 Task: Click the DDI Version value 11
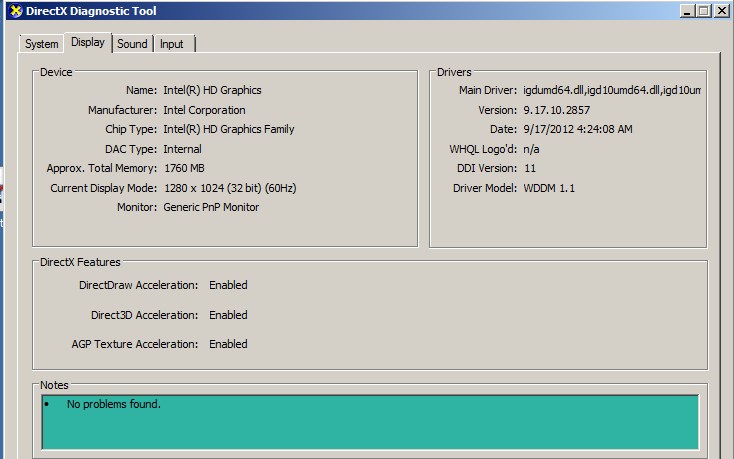tap(530, 168)
